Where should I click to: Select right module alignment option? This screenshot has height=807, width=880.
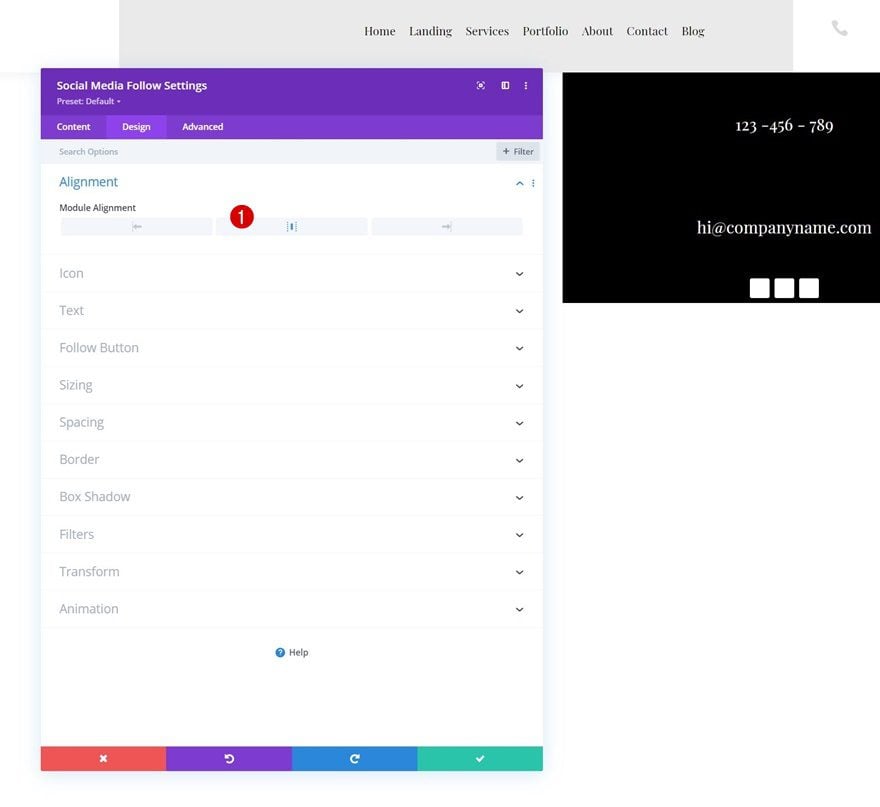tap(447, 227)
